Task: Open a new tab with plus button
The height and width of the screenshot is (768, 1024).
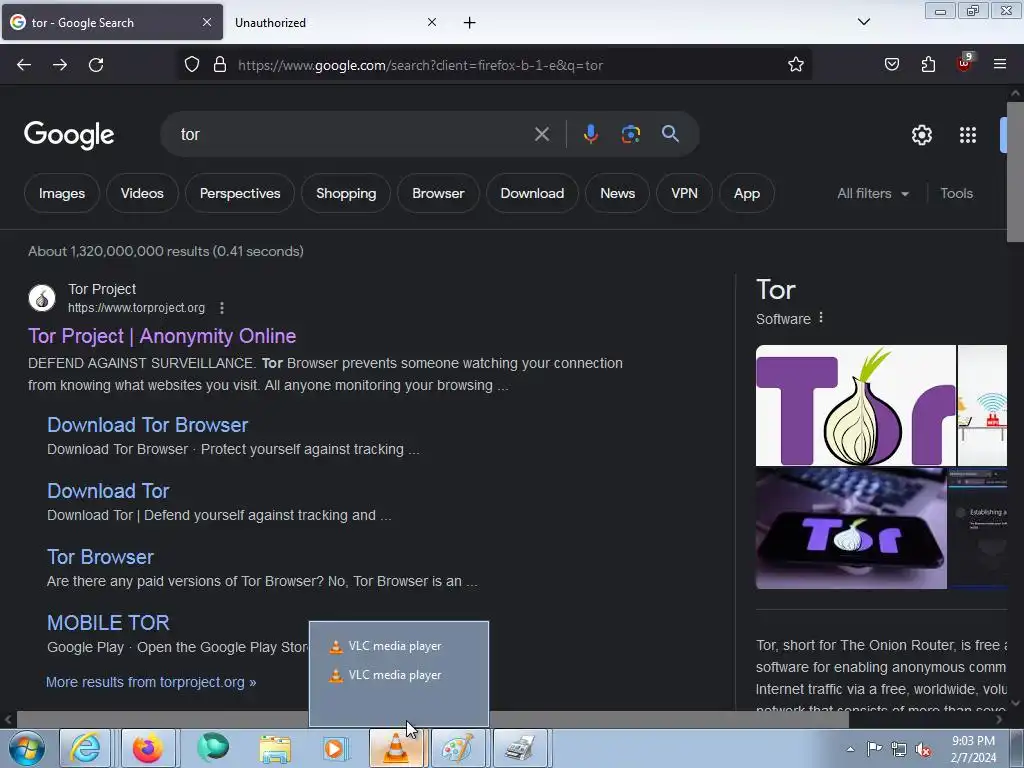Action: 470,23
